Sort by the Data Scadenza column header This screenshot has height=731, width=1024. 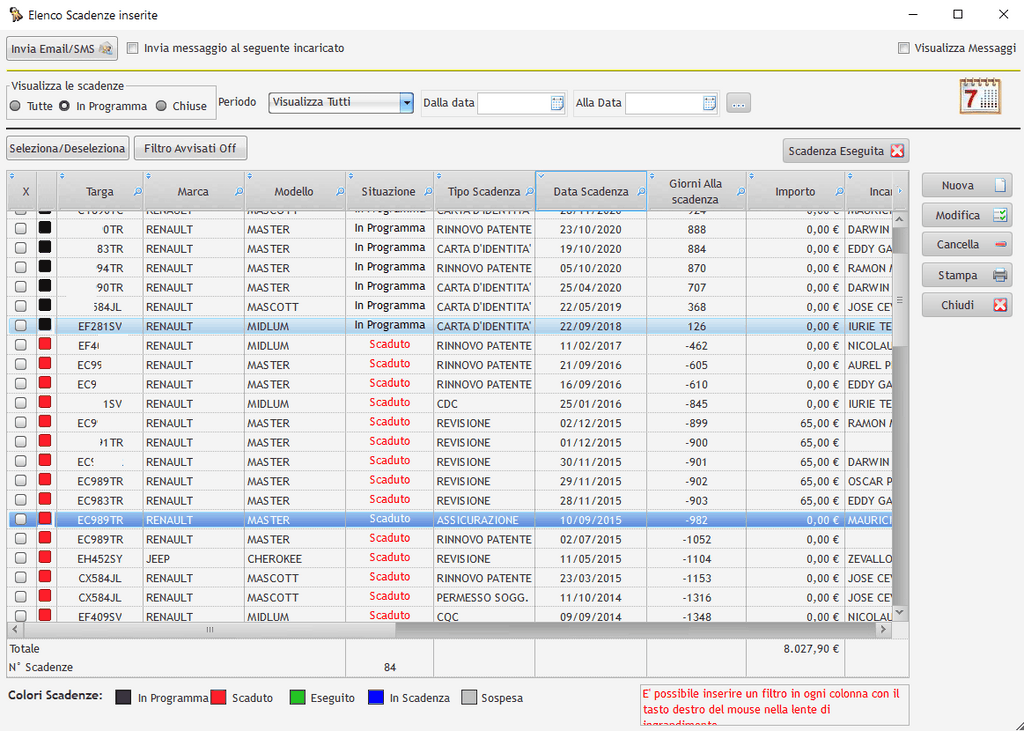pos(590,192)
